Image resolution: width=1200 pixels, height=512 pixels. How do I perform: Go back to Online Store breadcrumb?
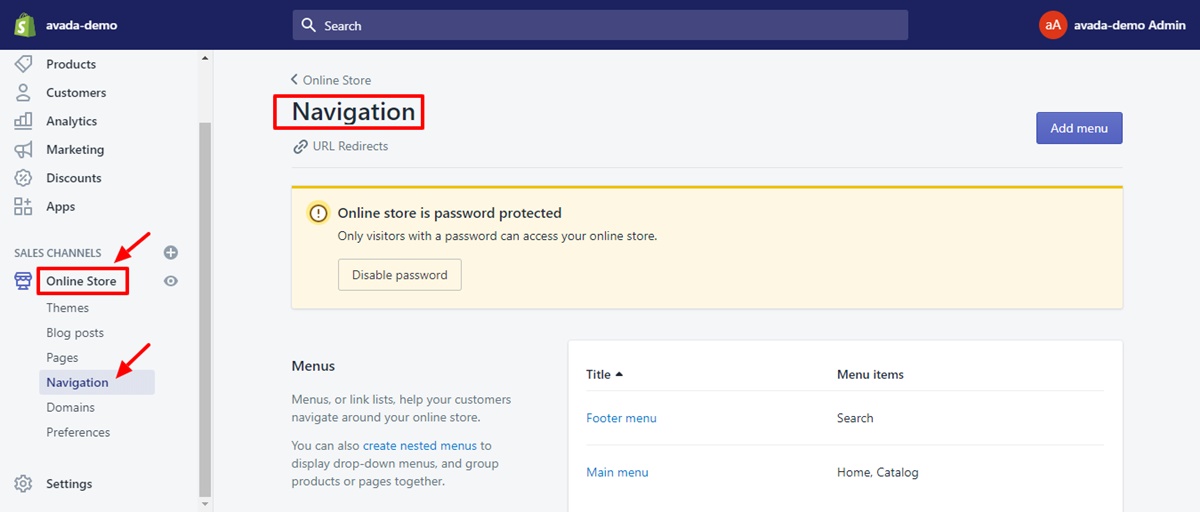[331, 80]
